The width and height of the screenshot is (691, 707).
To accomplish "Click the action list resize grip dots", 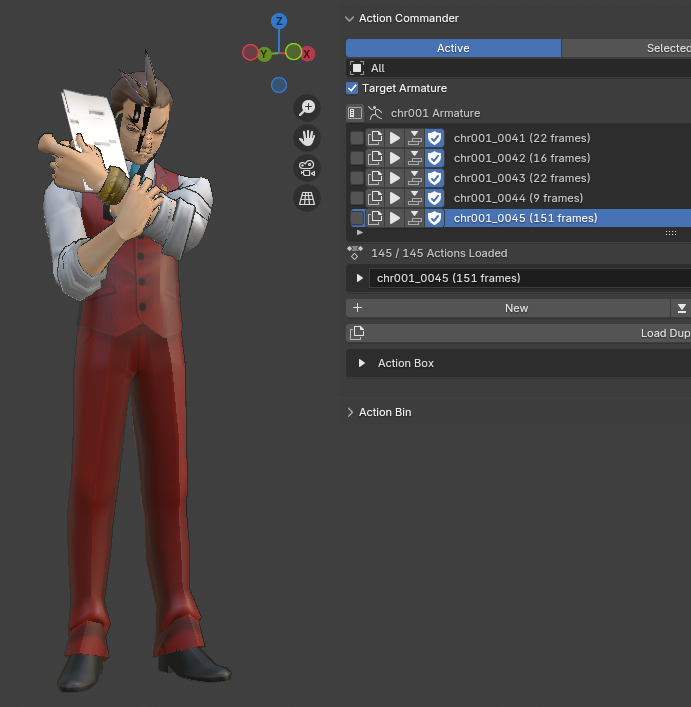I will [671, 233].
